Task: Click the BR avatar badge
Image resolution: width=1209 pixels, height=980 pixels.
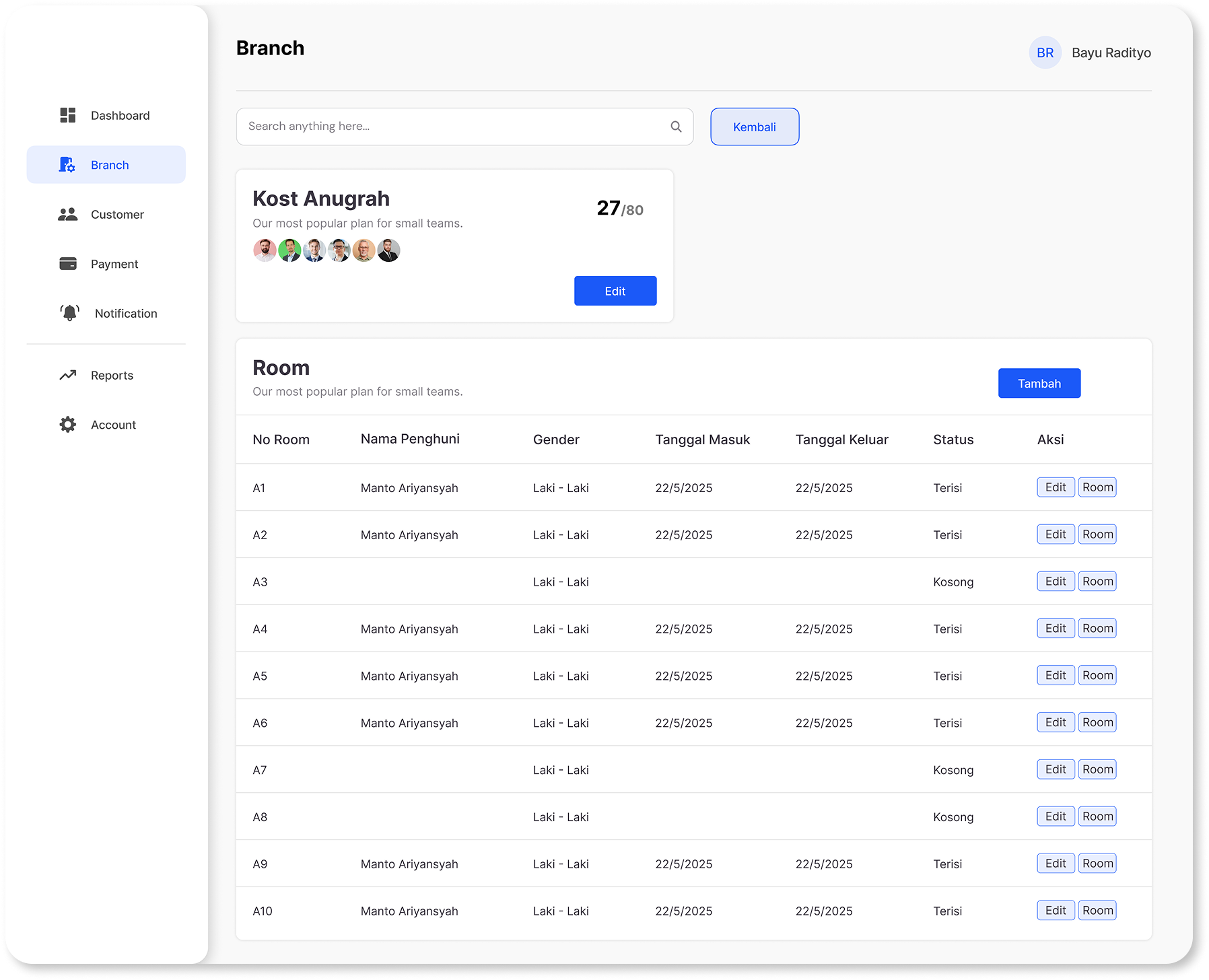Action: tap(1045, 52)
